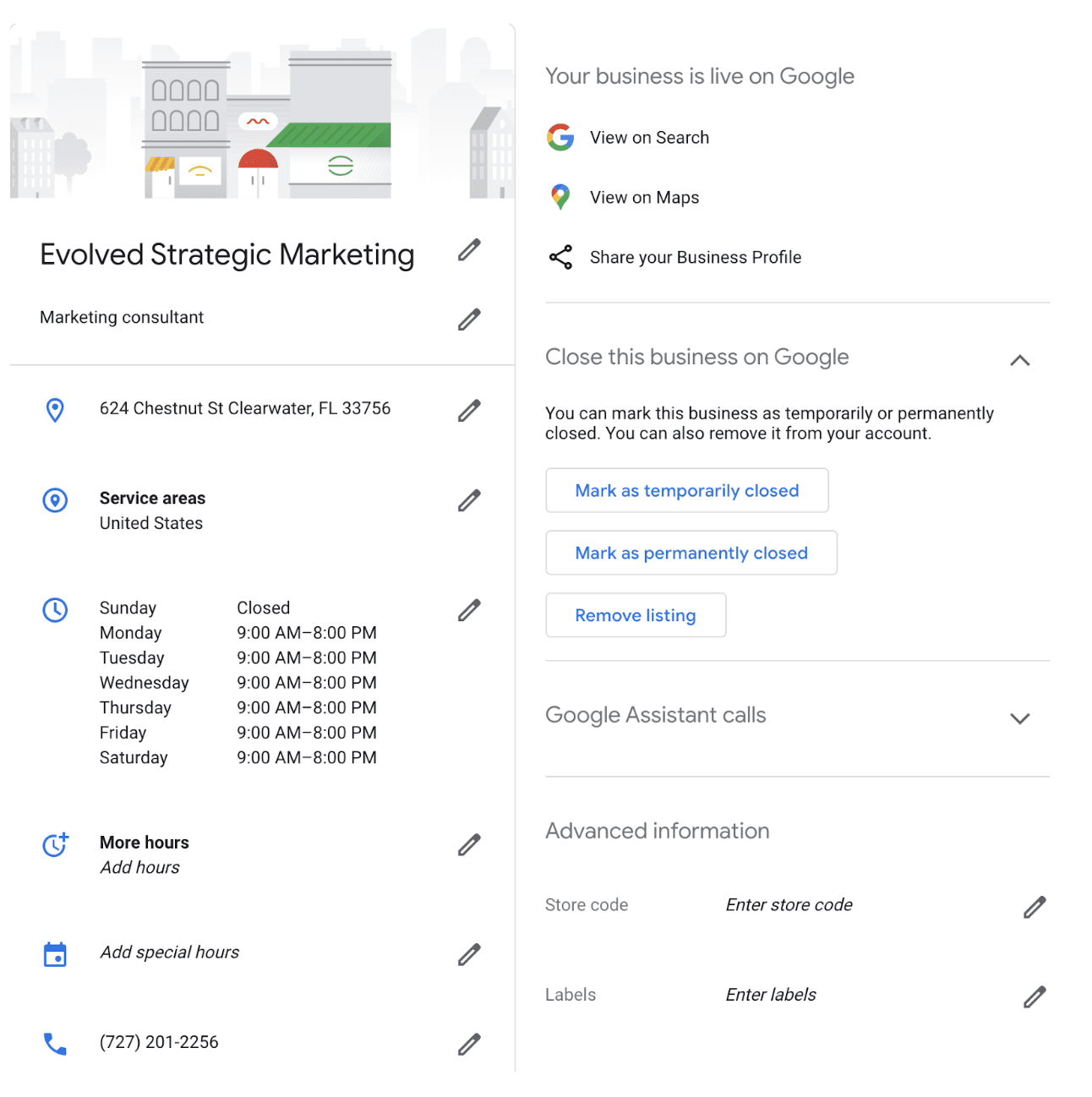Edit the business name Evolved Strategic Marketing

pyautogui.click(x=469, y=249)
